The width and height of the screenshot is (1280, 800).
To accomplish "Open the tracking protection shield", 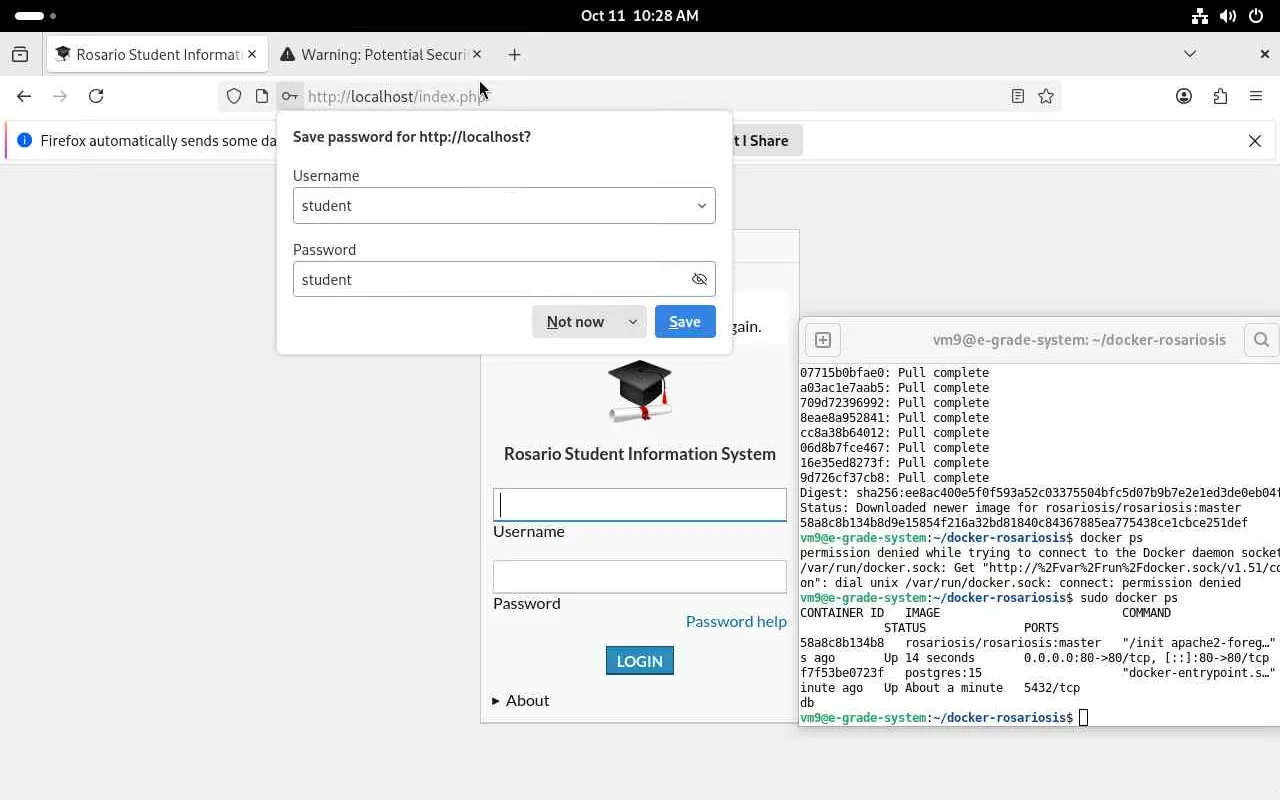I will pyautogui.click(x=234, y=96).
